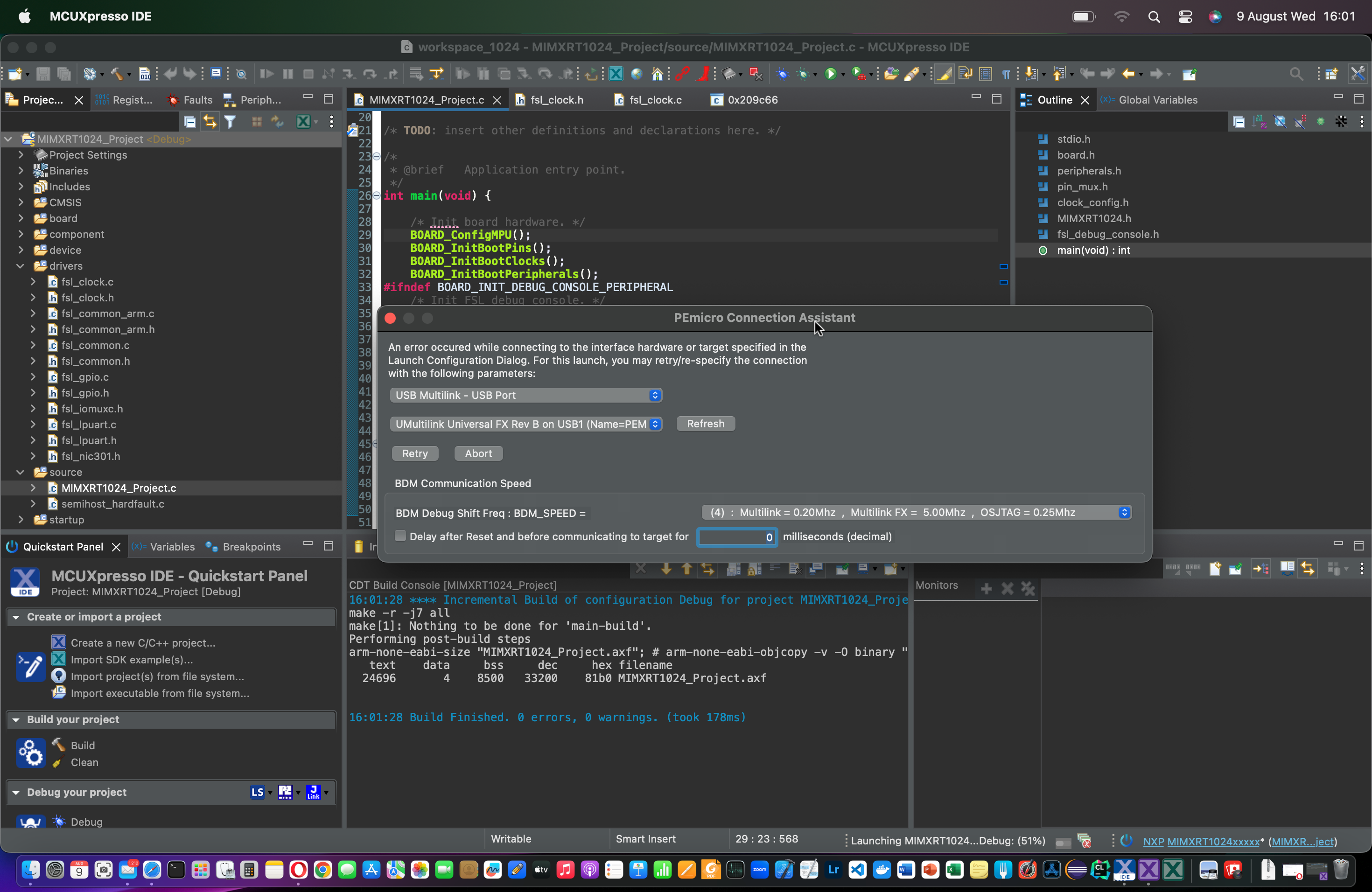Open the Global Variables tab
Screen dimensions: 1372x892
(1157, 100)
